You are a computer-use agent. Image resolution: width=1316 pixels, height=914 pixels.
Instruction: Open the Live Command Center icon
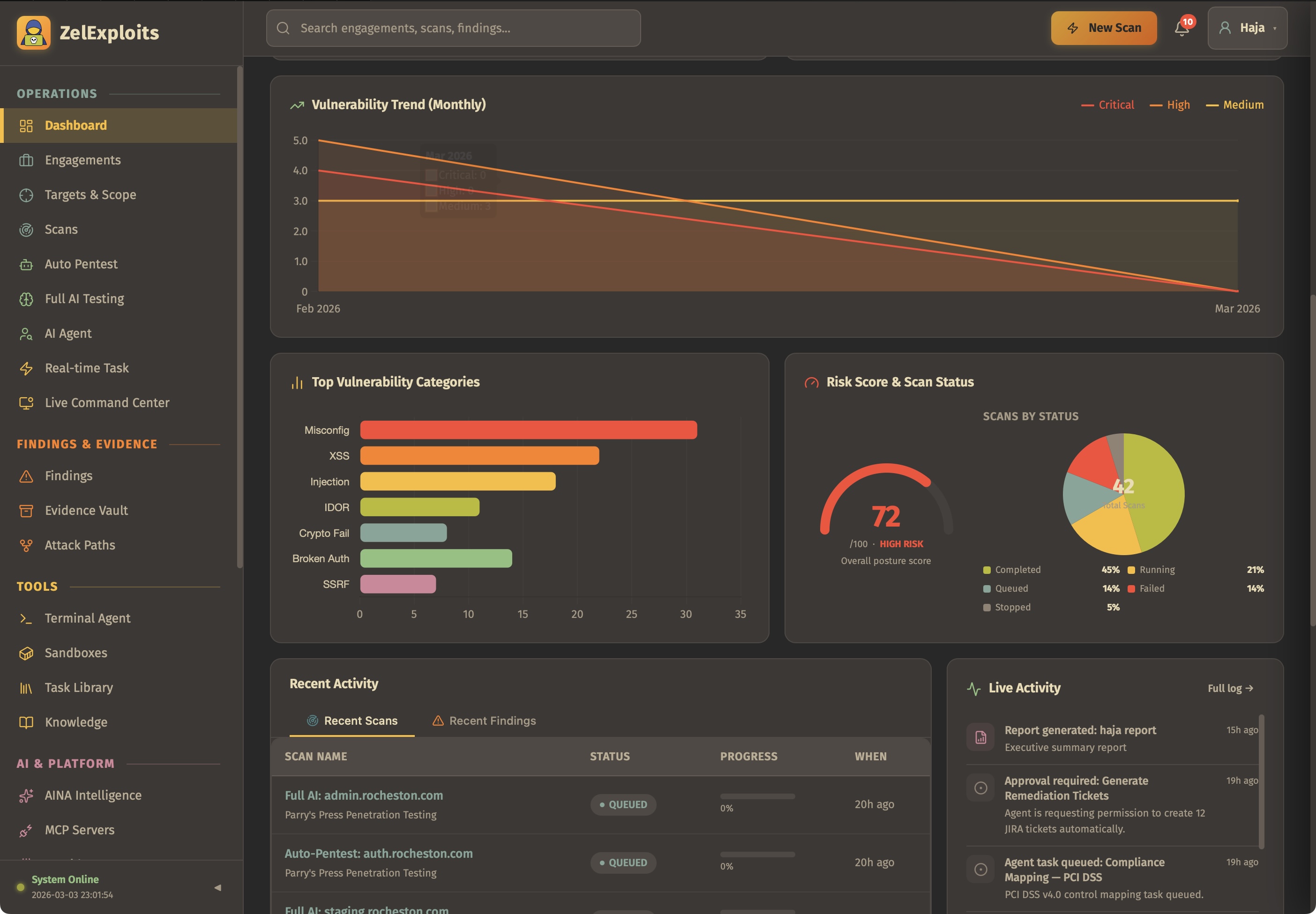point(26,402)
